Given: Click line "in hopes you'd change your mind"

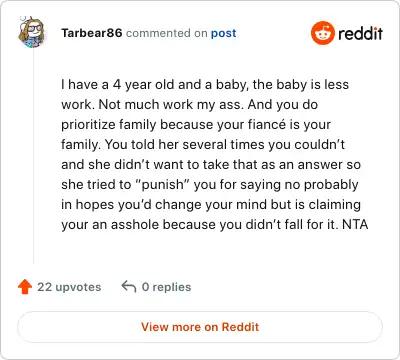Looking at the screenshot, I should [x=211, y=205].
